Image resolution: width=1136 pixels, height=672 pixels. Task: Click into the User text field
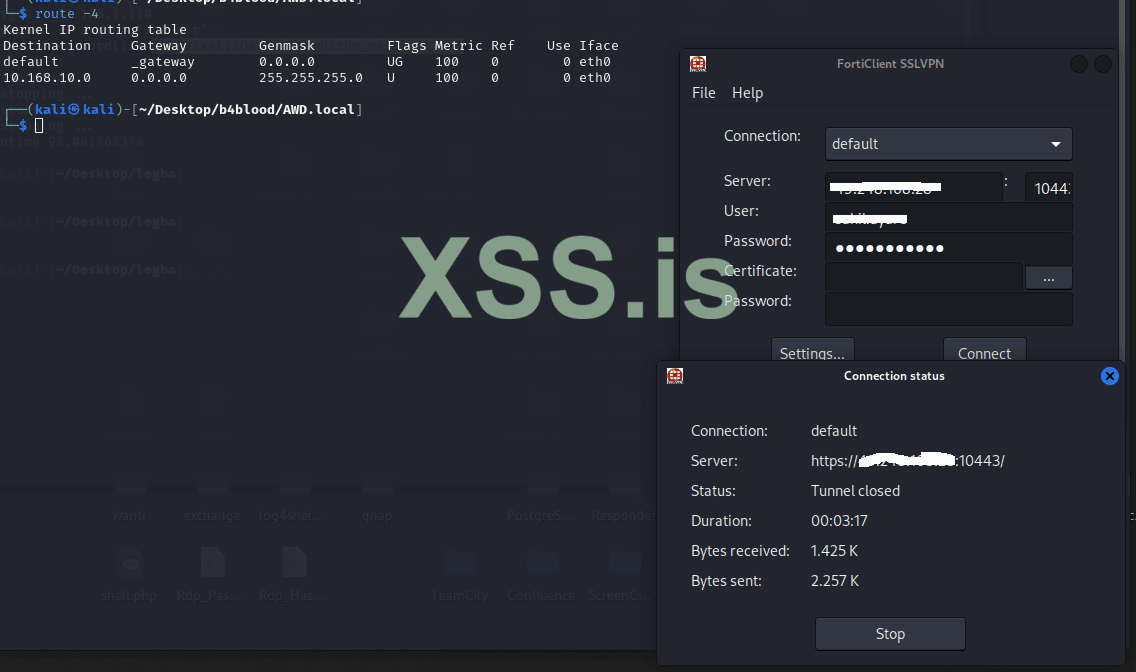948,217
